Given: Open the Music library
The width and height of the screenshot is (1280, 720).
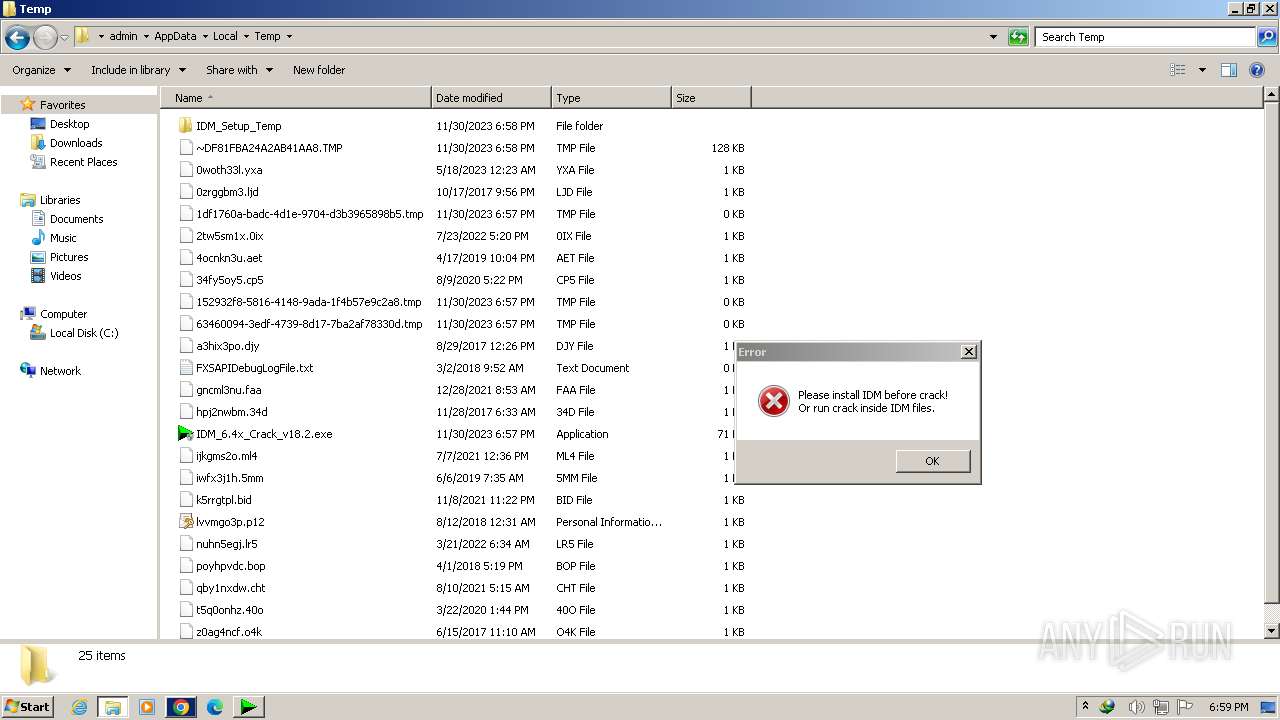Looking at the screenshot, I should pyautogui.click(x=63, y=238).
